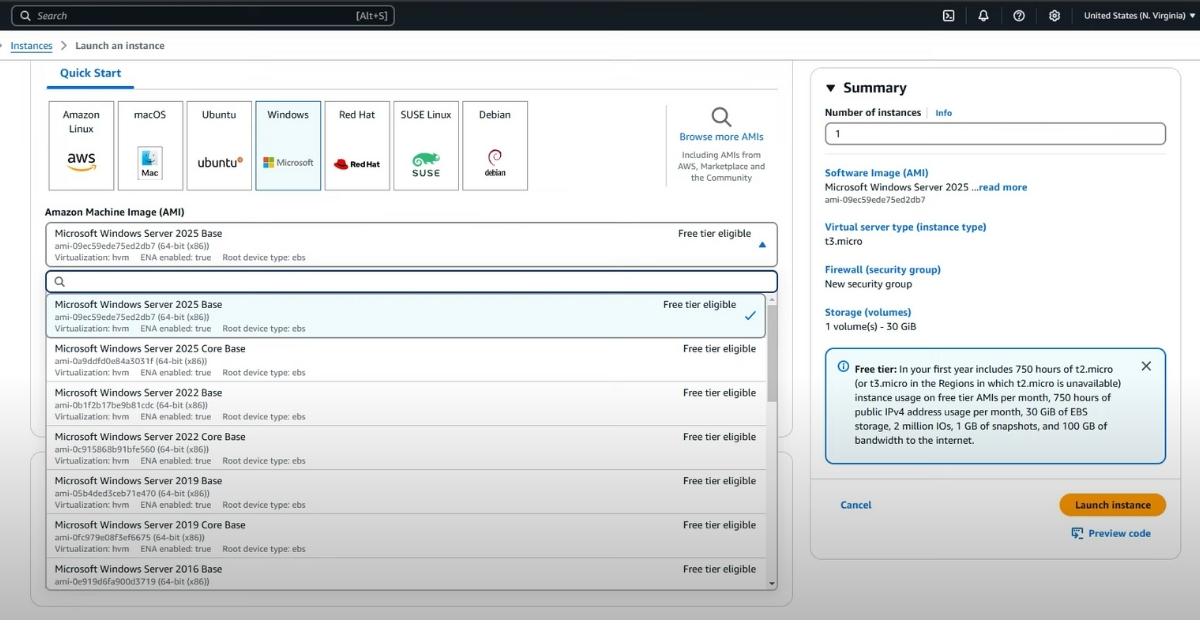
Task: Click the Launch instance button
Action: tap(1112, 505)
